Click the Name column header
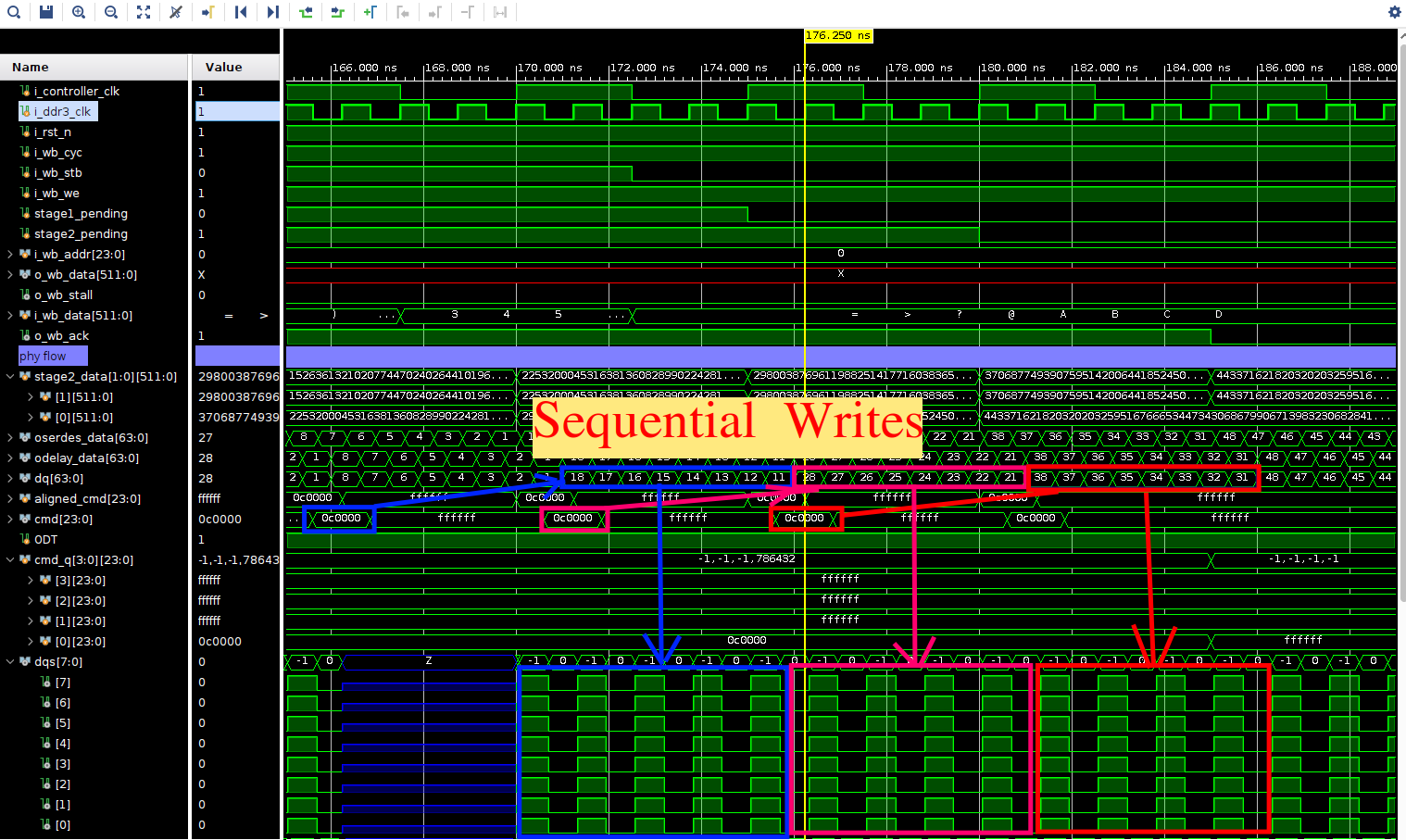The width and height of the screenshot is (1406, 840). click(94, 67)
